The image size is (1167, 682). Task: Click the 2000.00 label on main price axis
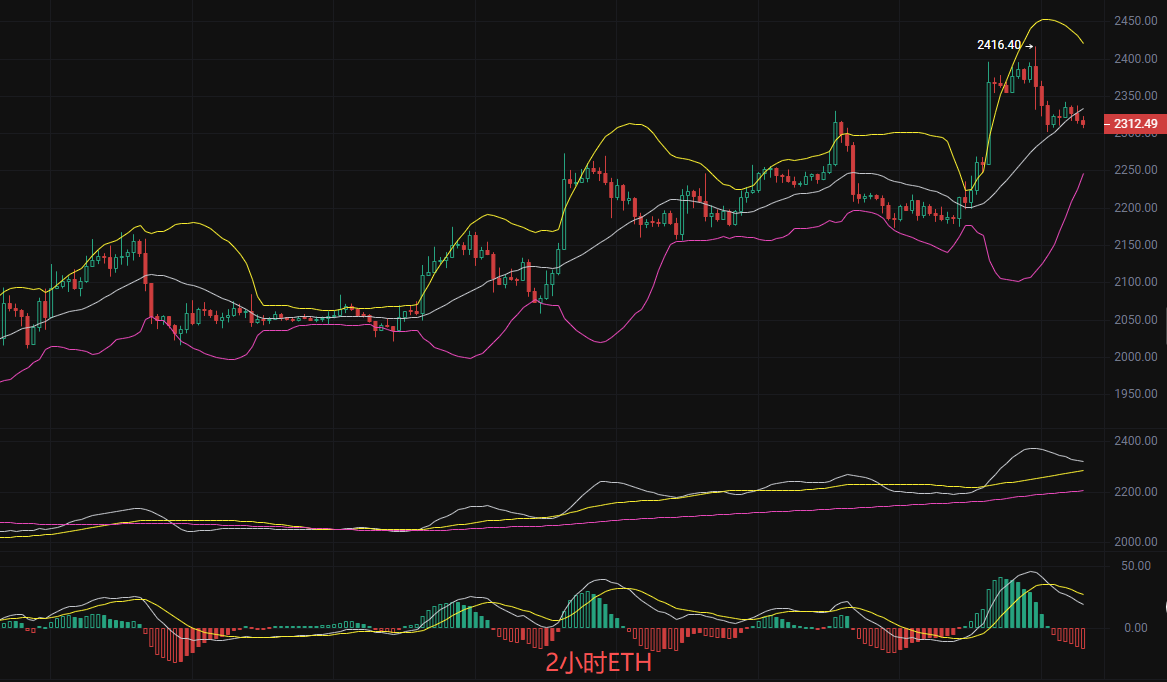[x=1135, y=357]
